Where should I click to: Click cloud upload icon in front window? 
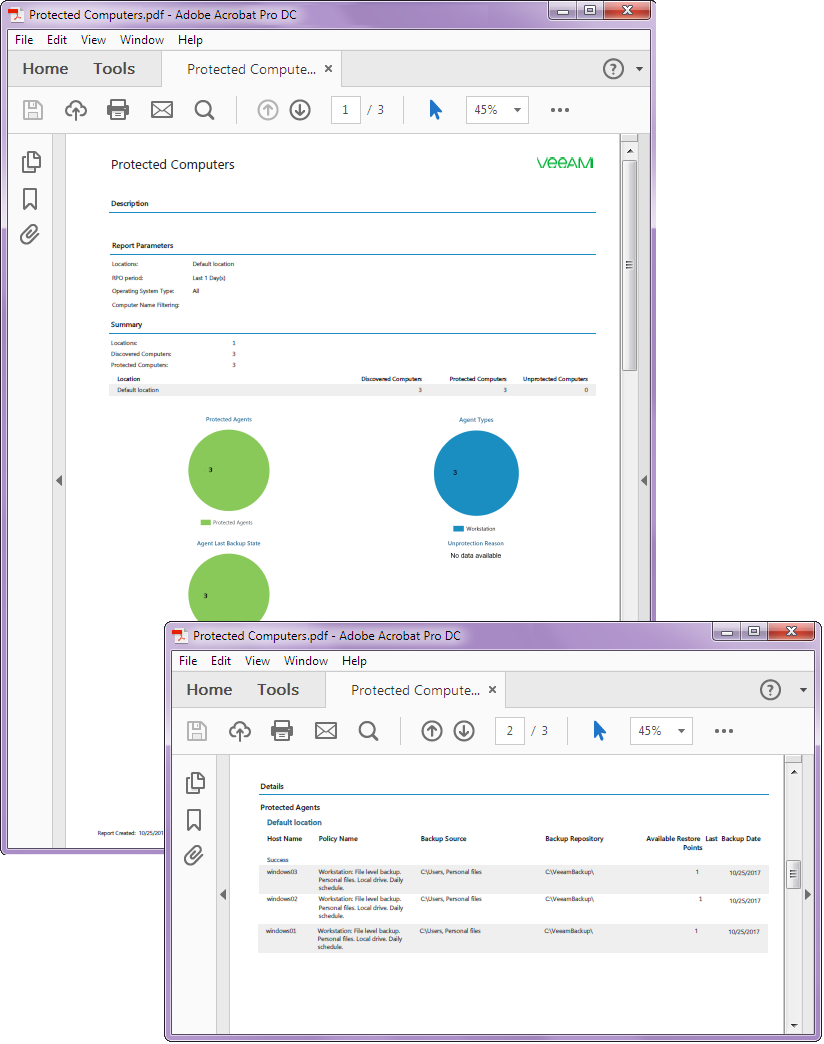tap(240, 731)
